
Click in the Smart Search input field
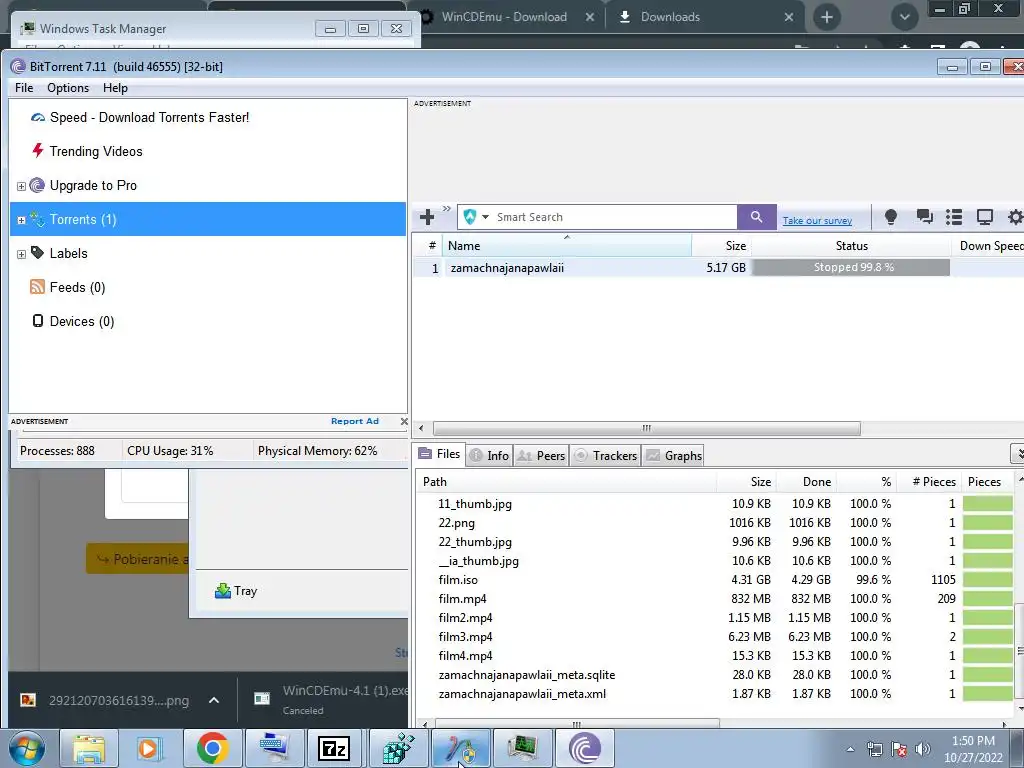[614, 217]
